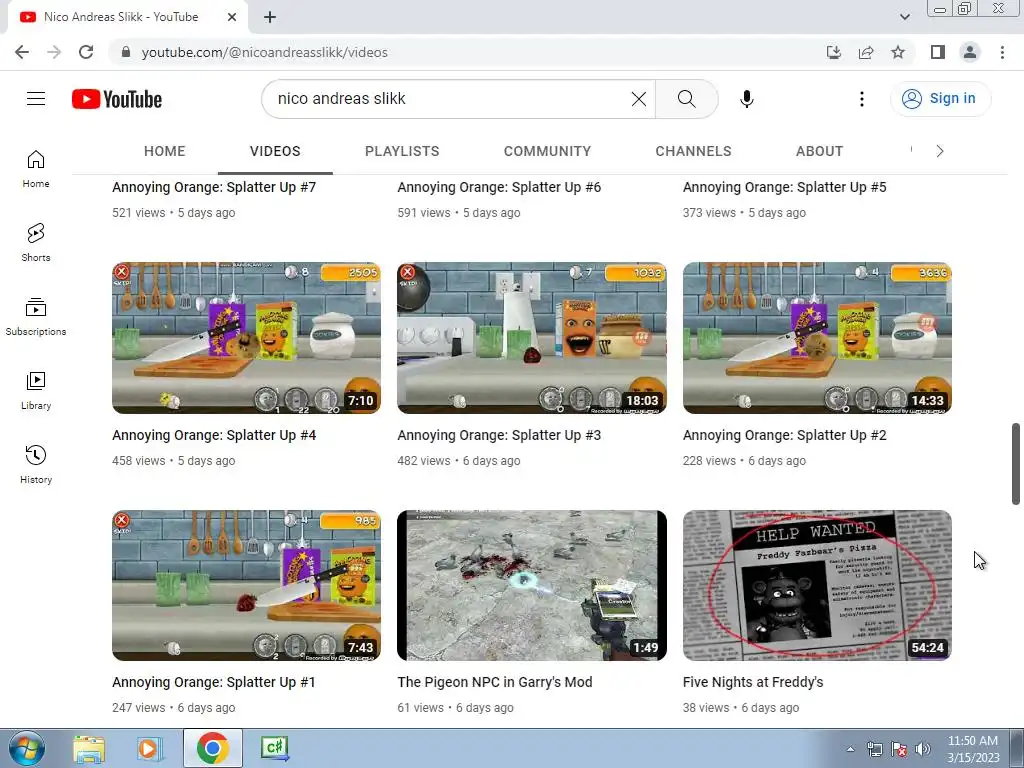This screenshot has height=768, width=1024.
Task: Open Library from sidebar
Action: tap(36, 391)
